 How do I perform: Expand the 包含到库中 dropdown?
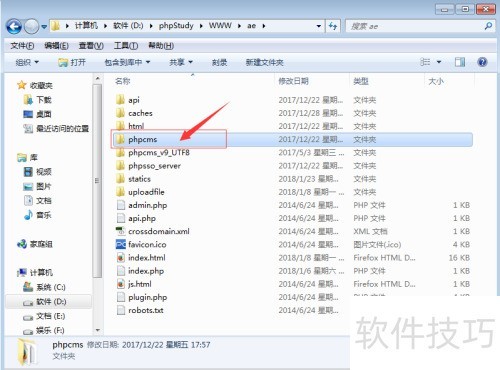pos(127,62)
